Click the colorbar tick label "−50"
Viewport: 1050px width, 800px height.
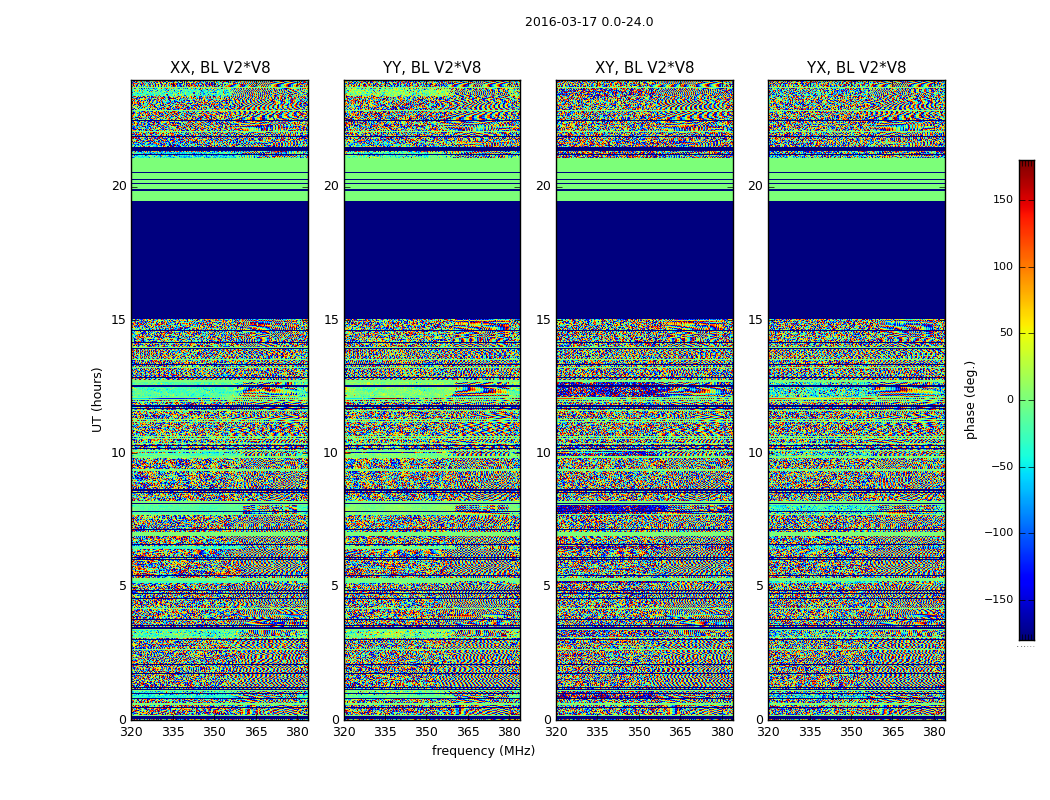pyautogui.click(x=1002, y=467)
